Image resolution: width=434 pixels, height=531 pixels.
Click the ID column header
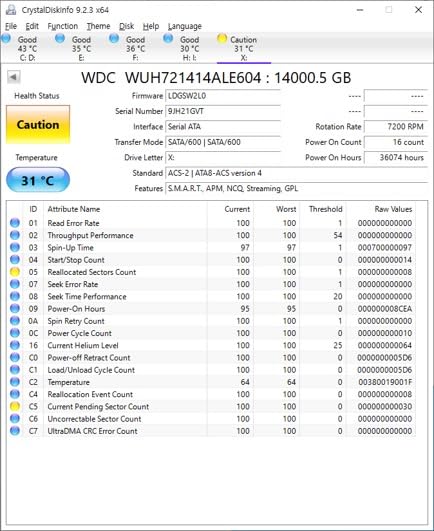coord(33,209)
